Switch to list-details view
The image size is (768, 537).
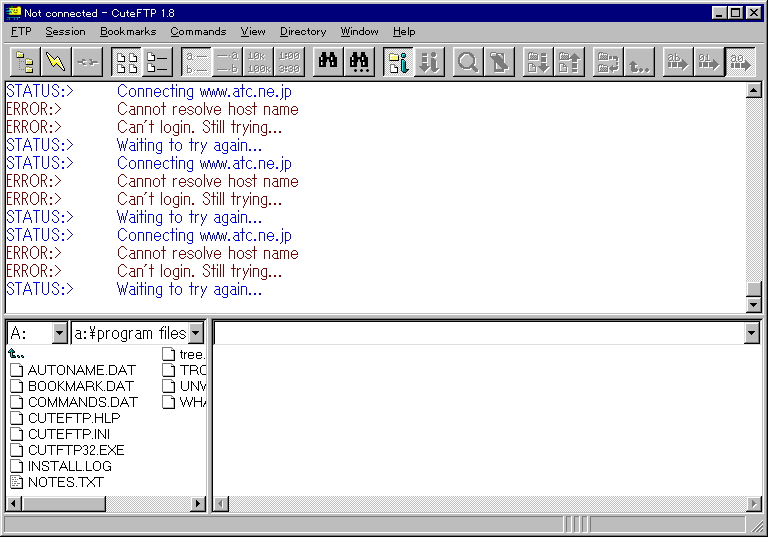[x=157, y=62]
